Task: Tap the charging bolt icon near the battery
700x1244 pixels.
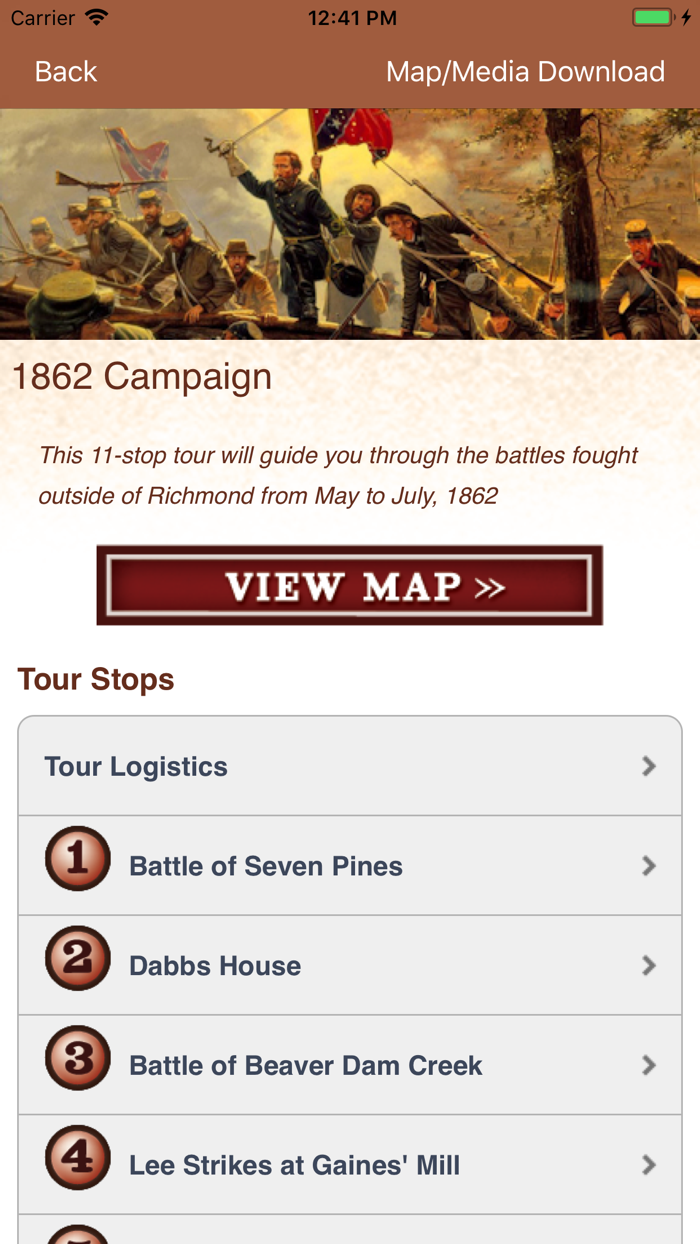Action: [x=684, y=17]
